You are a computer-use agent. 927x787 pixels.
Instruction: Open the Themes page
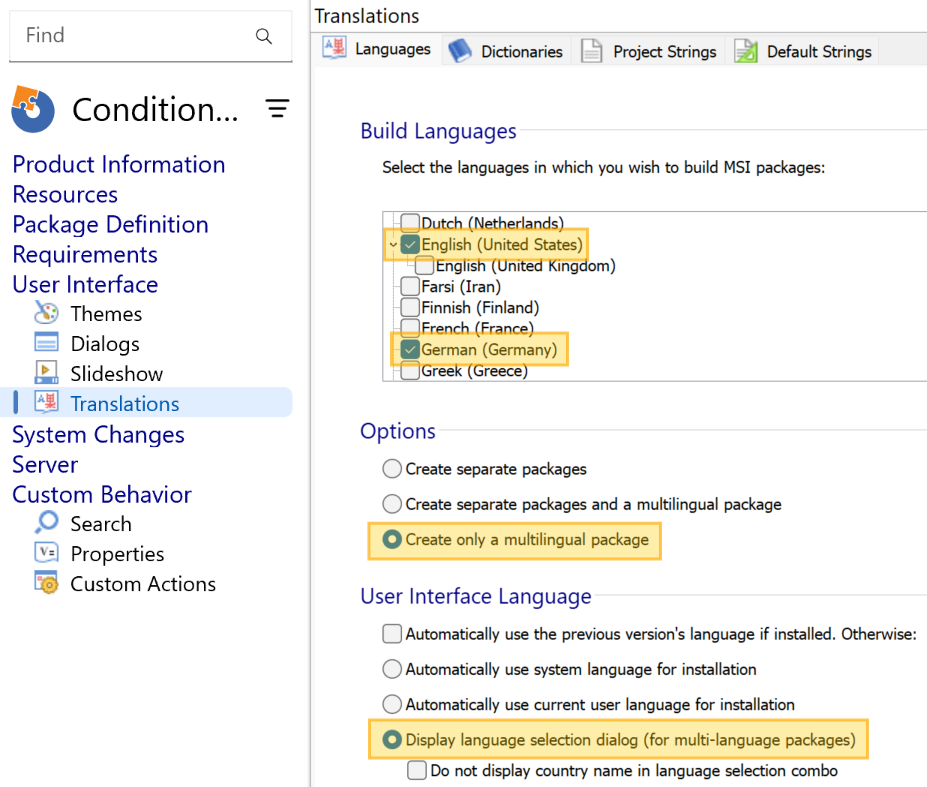(106, 313)
